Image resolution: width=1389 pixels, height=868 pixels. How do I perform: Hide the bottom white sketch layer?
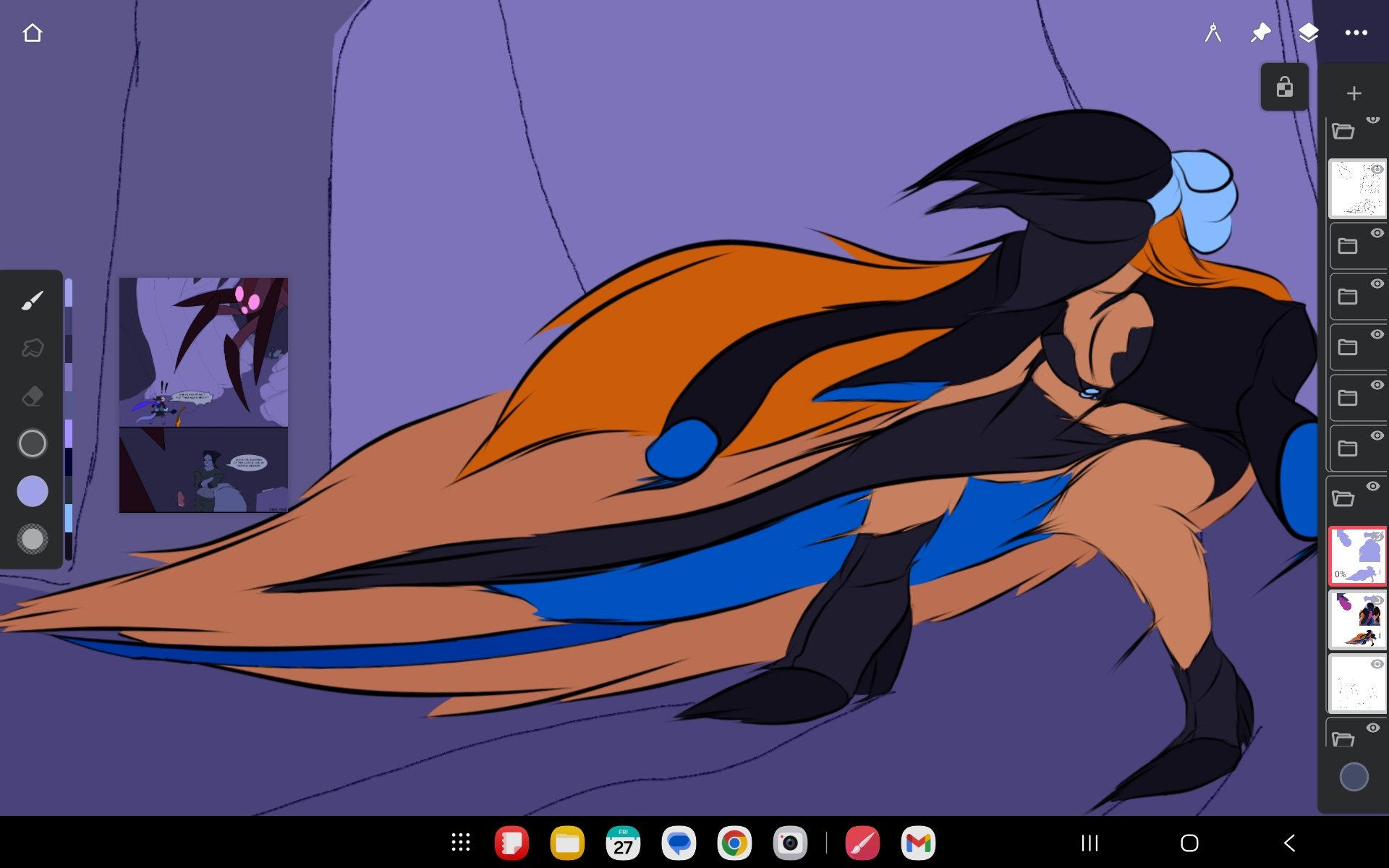(x=1377, y=664)
